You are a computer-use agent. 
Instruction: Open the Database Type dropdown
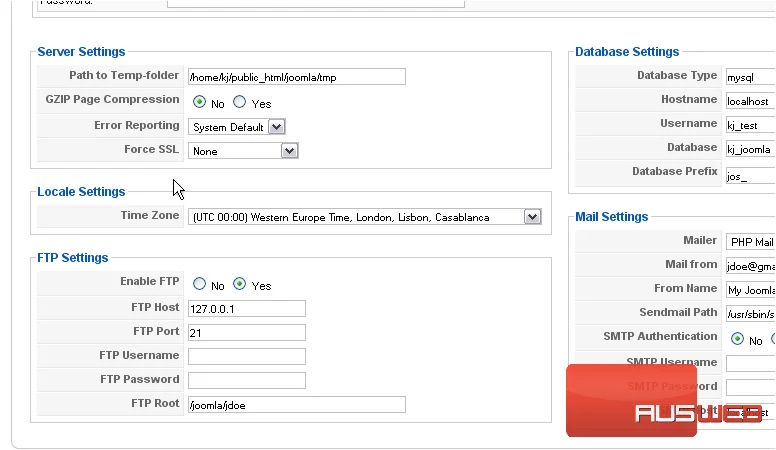click(750, 77)
